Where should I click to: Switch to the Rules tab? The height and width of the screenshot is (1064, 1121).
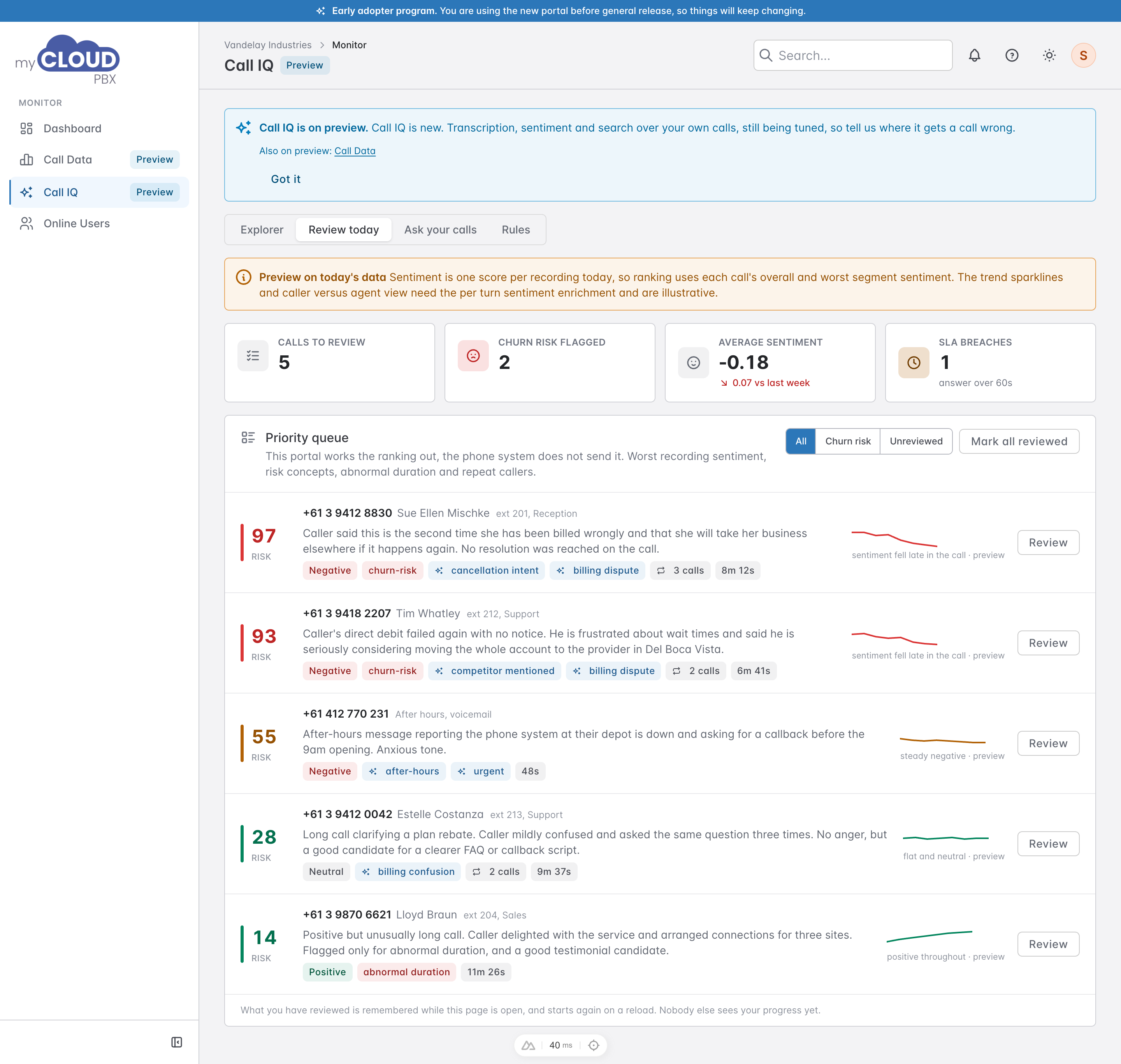coord(516,230)
